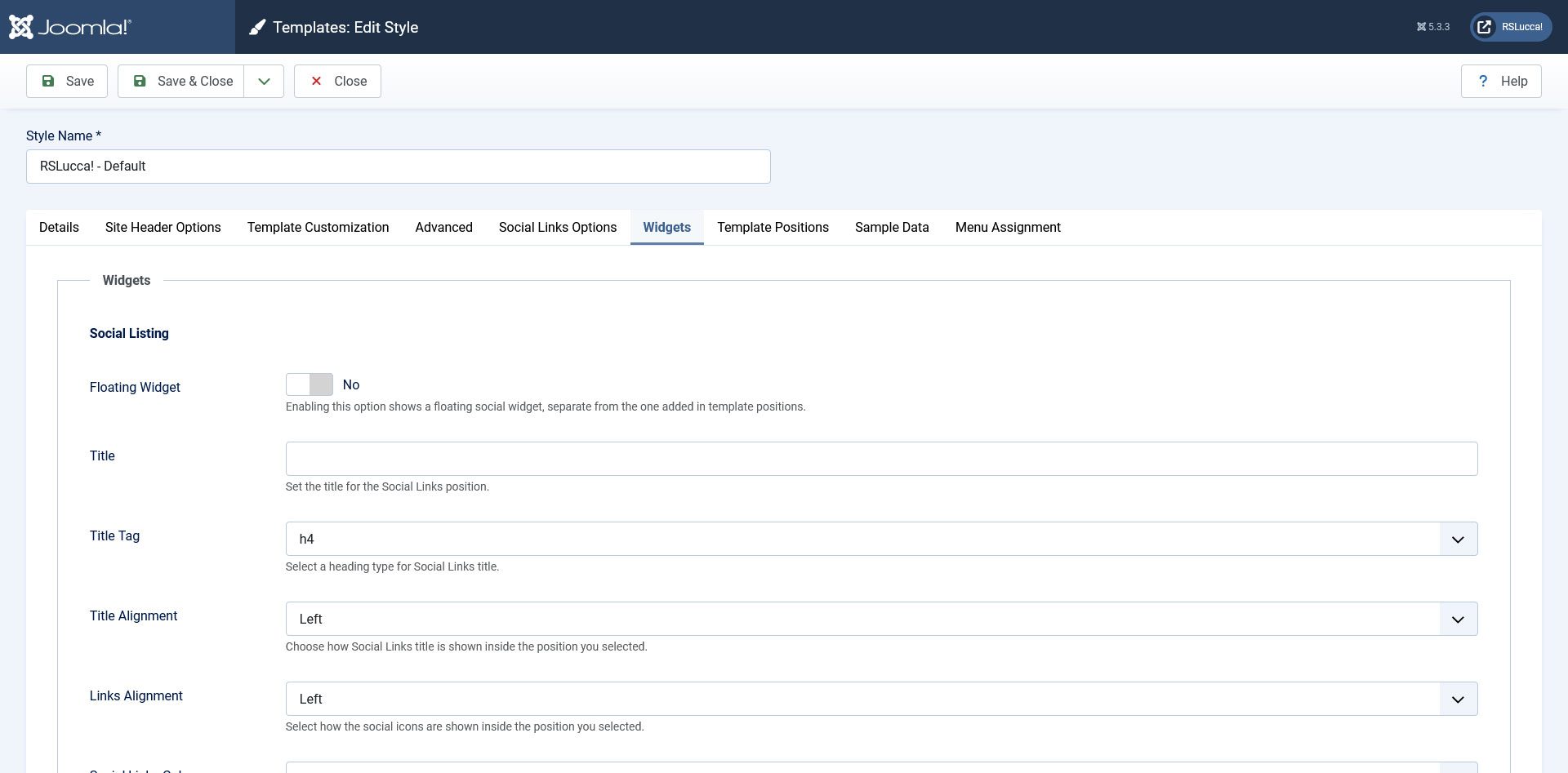Click the Style Name input field
1568x773 pixels.
pos(398,167)
